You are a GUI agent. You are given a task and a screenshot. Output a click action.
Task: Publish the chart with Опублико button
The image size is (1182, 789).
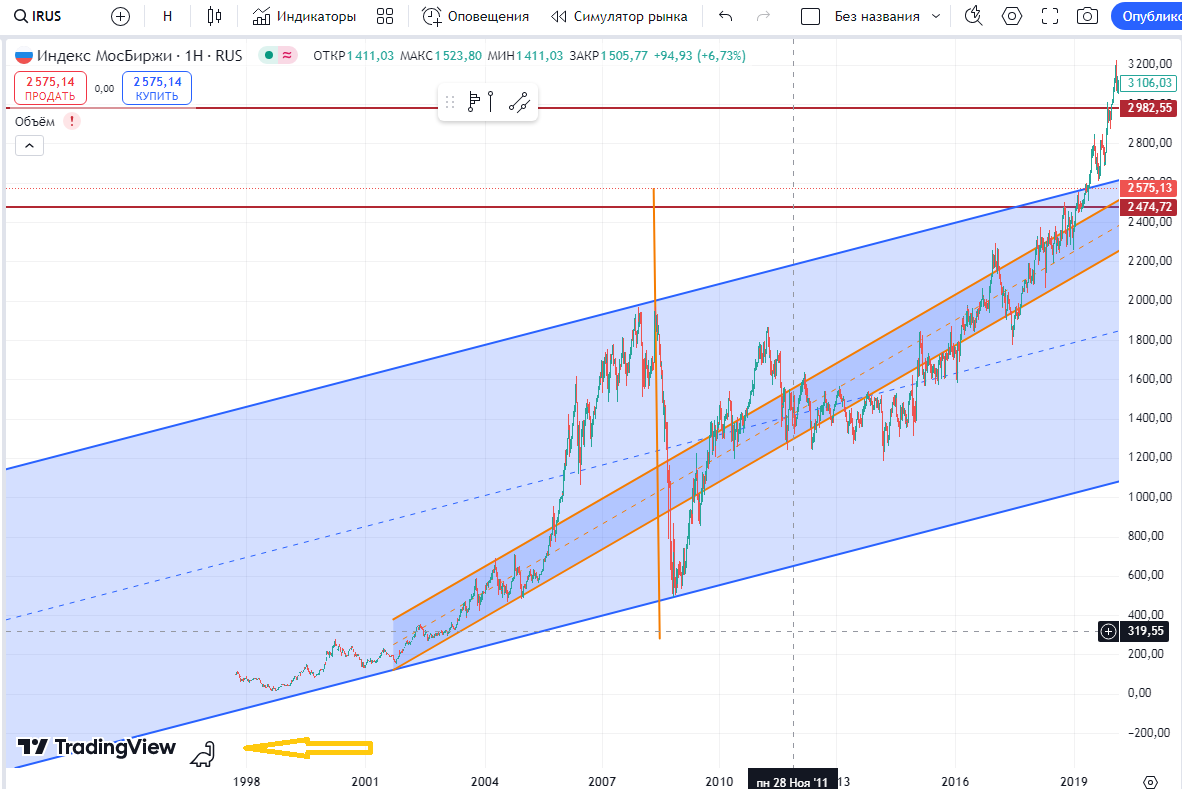[1147, 16]
